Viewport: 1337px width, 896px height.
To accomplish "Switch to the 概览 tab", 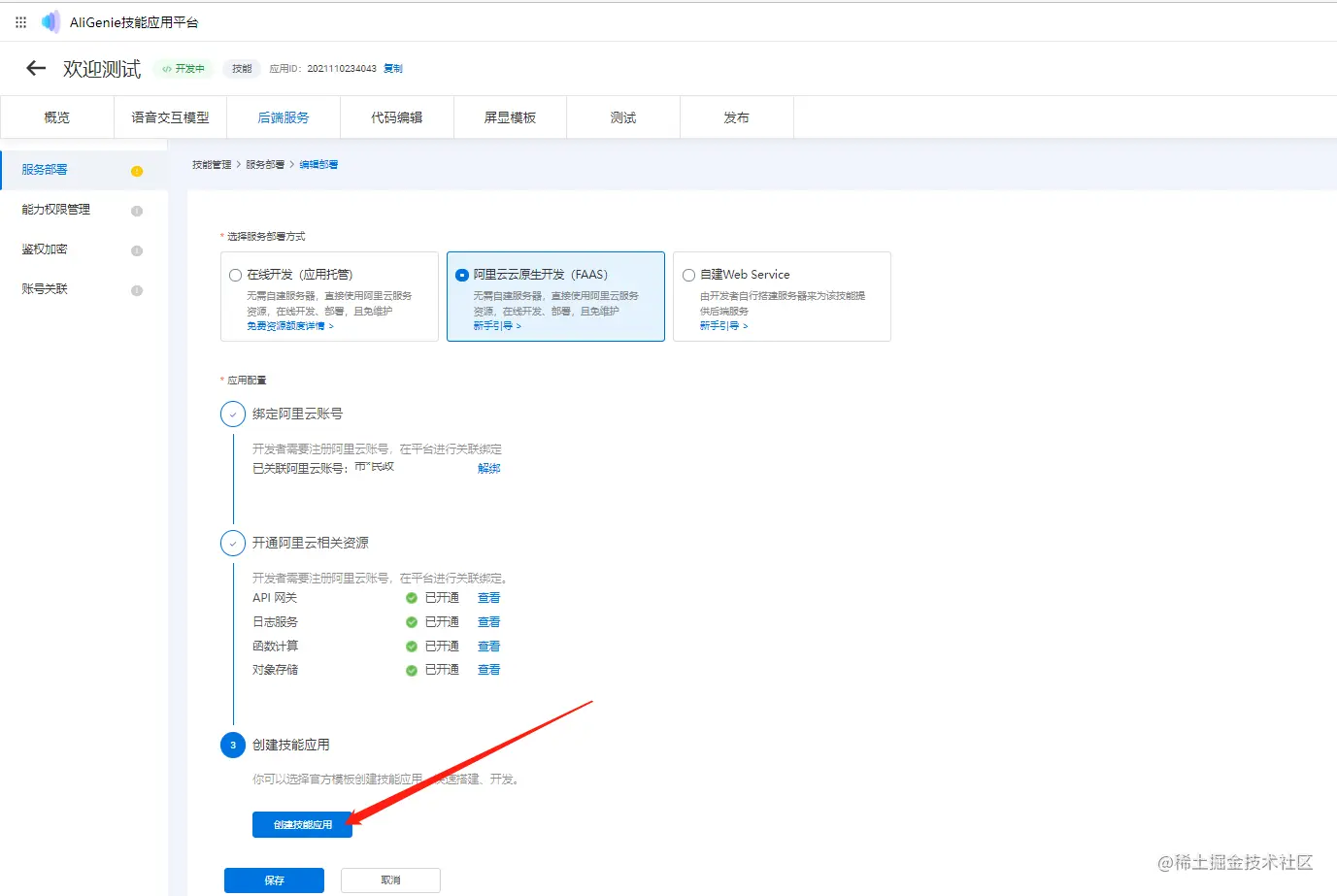I will (57, 117).
